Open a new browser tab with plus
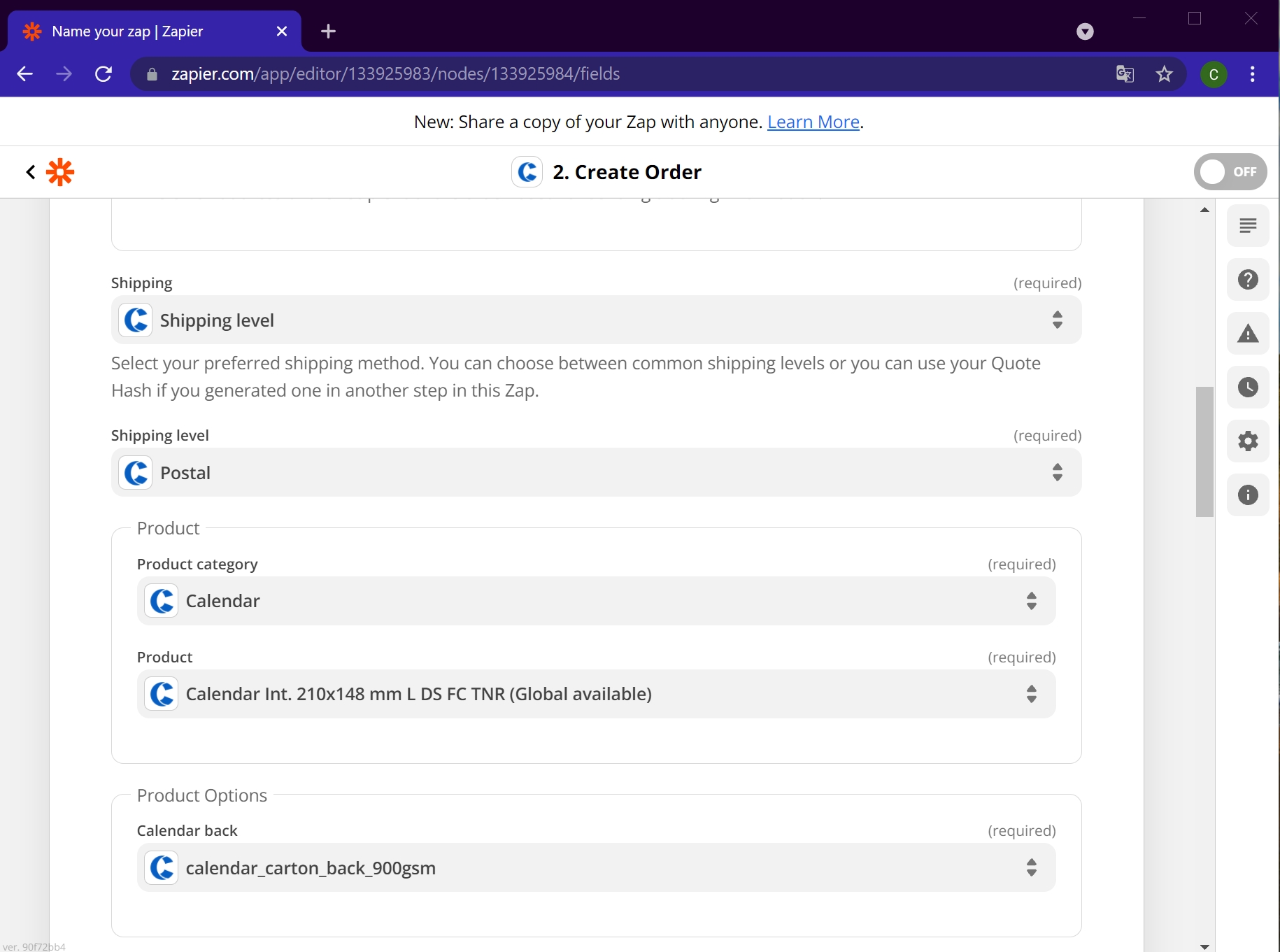 coord(328,31)
